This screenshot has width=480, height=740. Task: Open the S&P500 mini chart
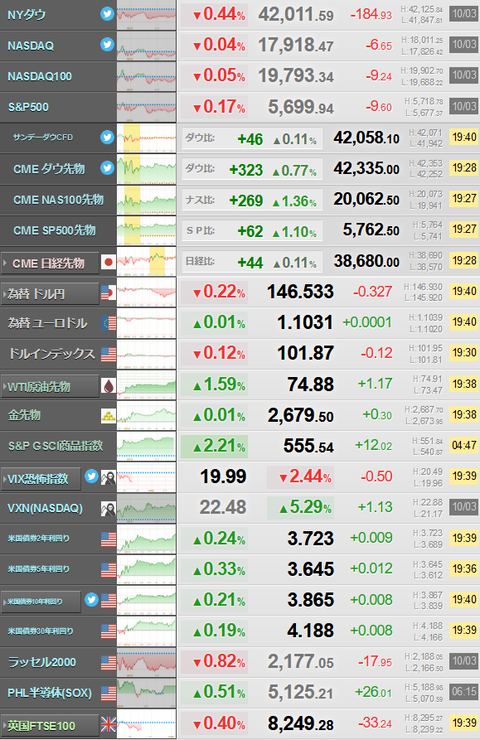(x=146, y=107)
